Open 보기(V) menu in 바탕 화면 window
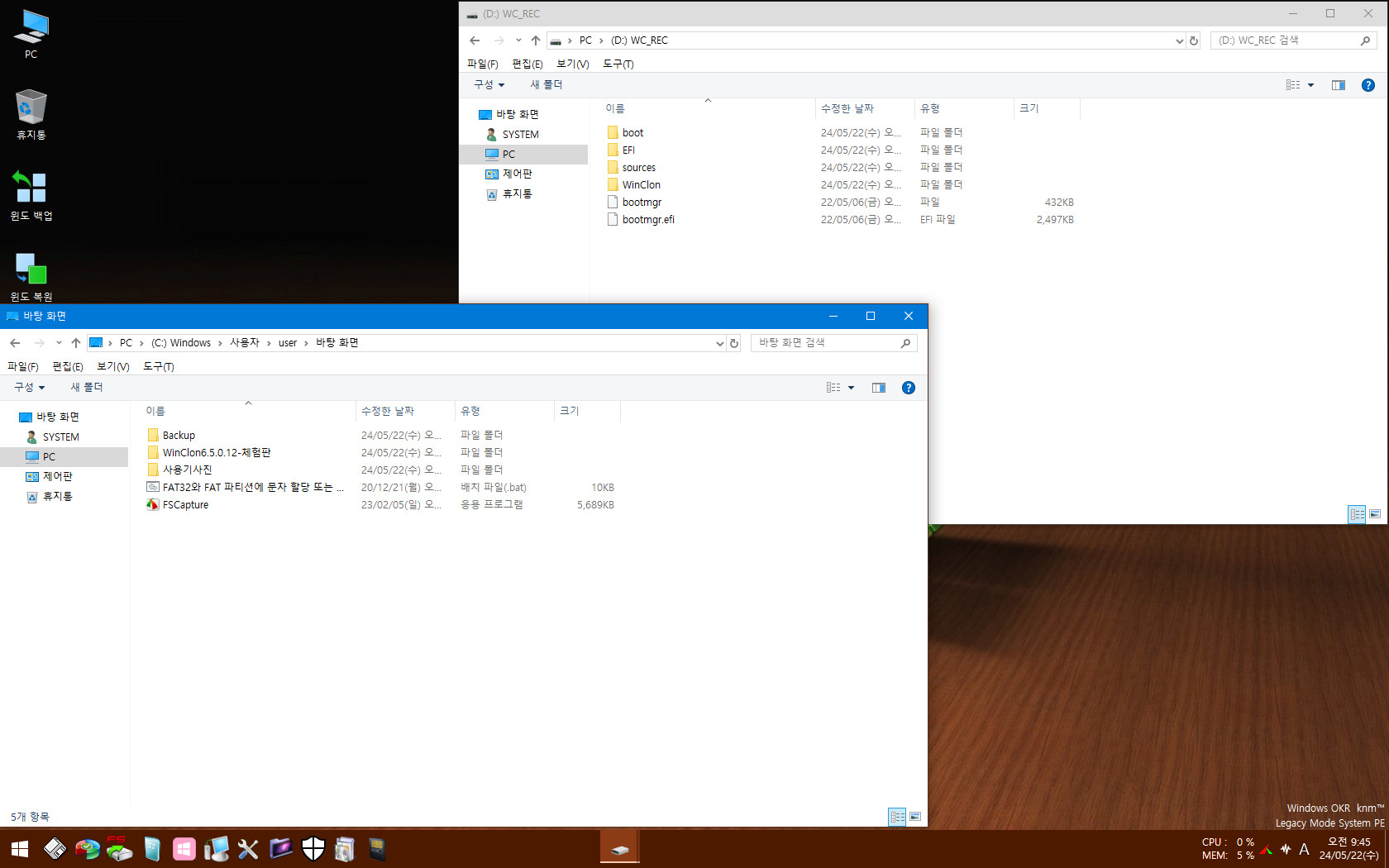Screen dimensions: 1389x868 pyautogui.click(x=112, y=366)
